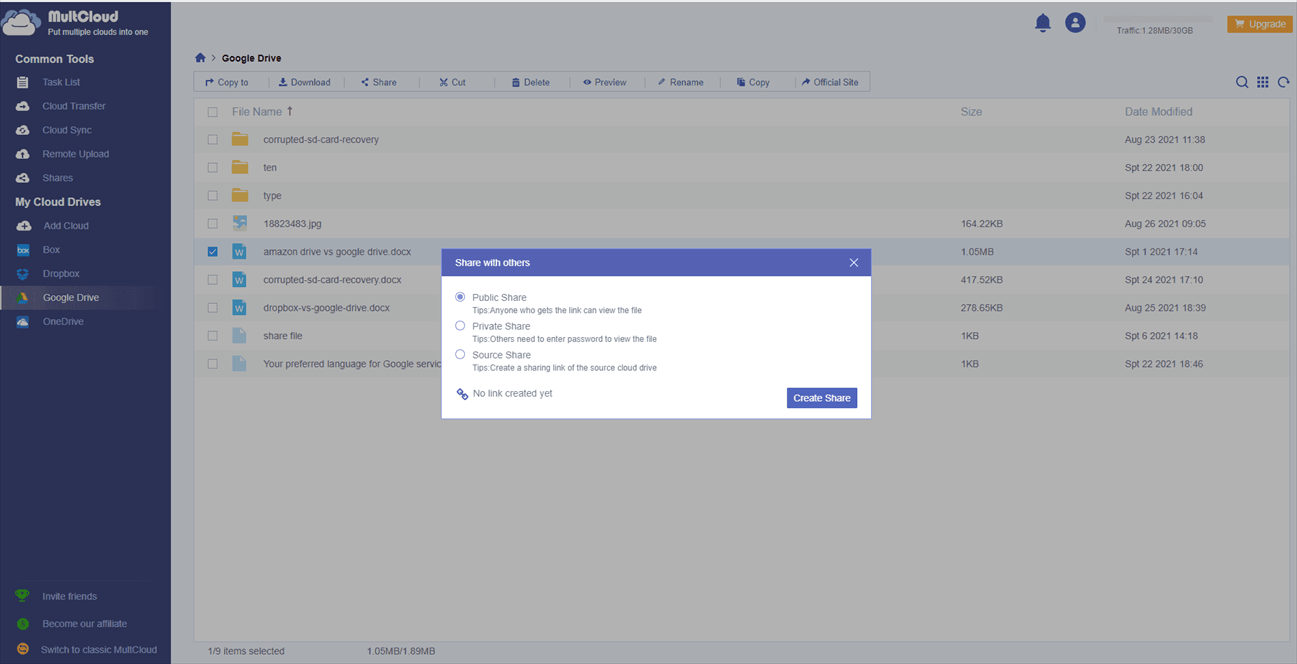
Task: Click the home icon in the breadcrumb
Action: point(200,58)
